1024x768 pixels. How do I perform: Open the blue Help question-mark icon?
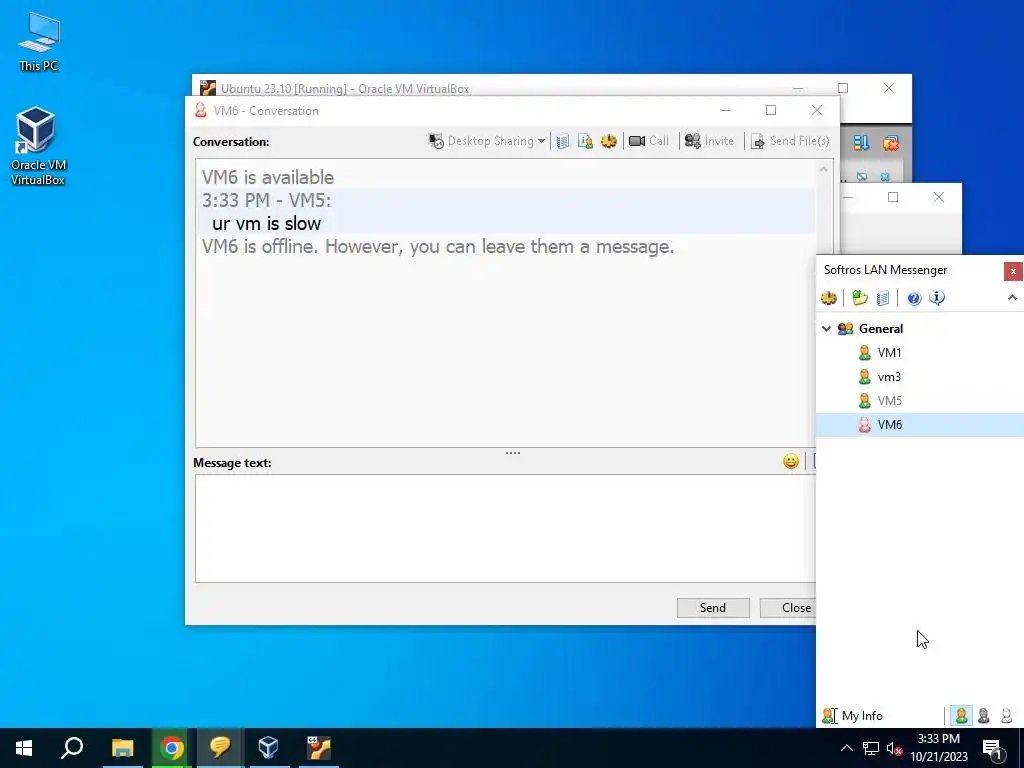[x=914, y=298]
